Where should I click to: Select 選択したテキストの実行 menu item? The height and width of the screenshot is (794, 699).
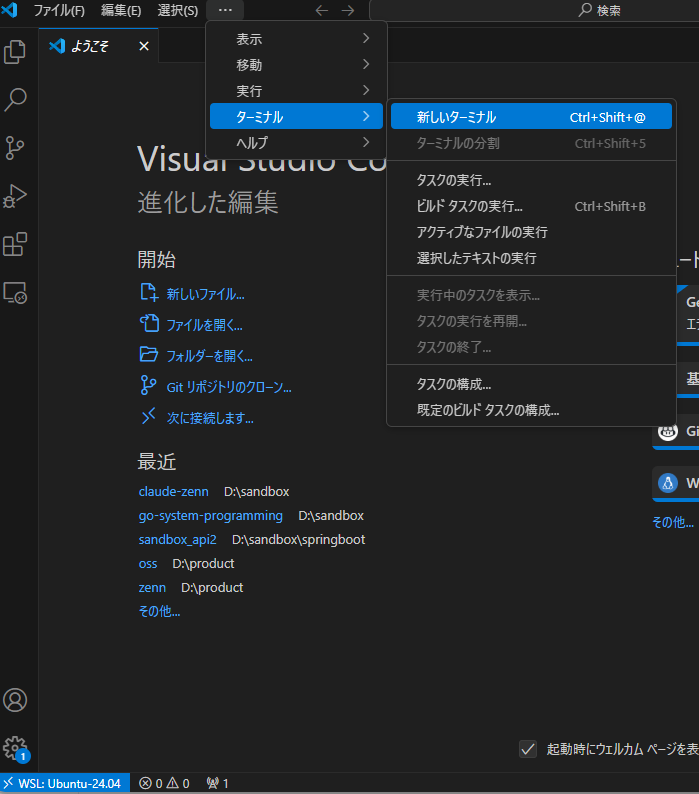tap(531, 258)
